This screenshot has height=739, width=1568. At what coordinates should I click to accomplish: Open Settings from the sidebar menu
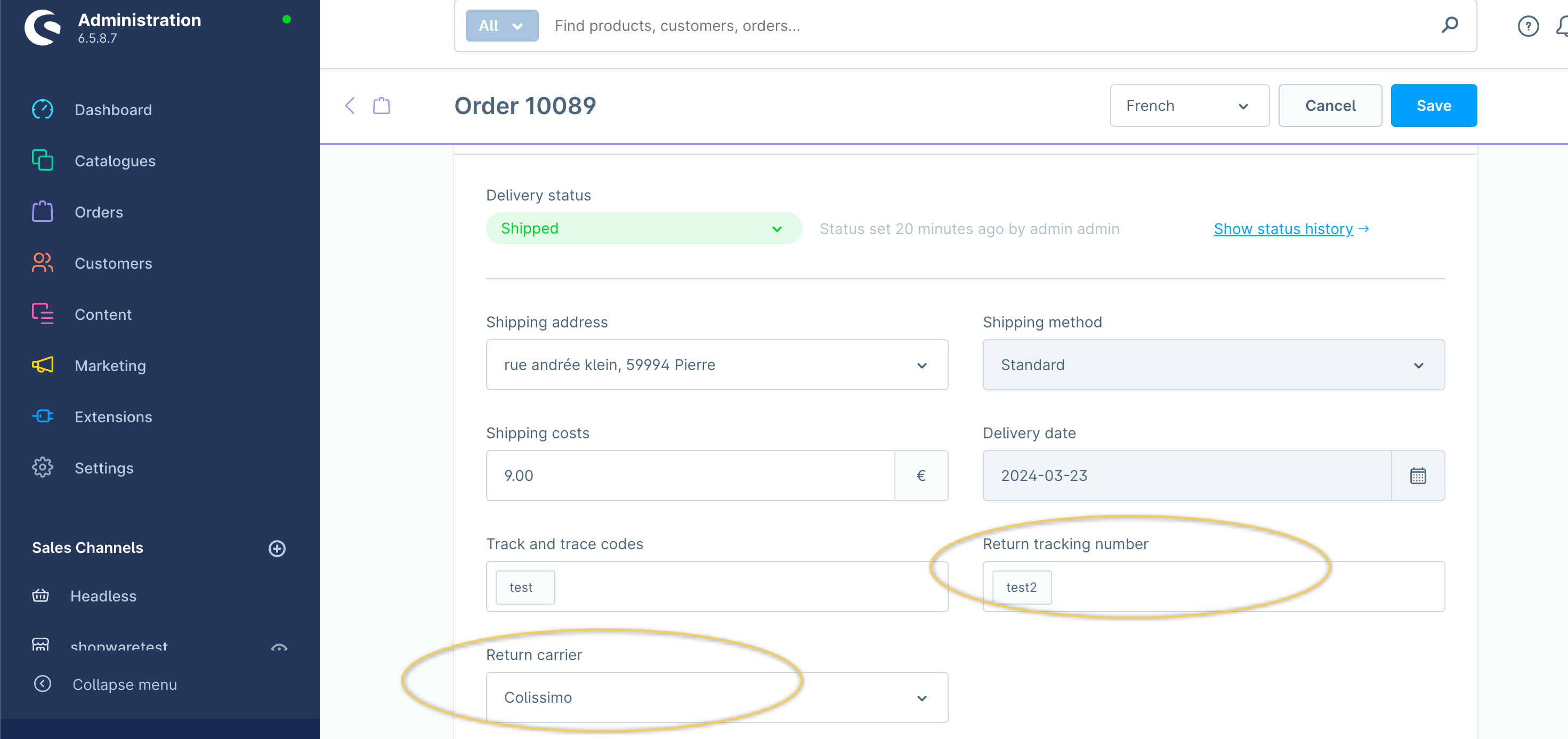click(x=103, y=468)
